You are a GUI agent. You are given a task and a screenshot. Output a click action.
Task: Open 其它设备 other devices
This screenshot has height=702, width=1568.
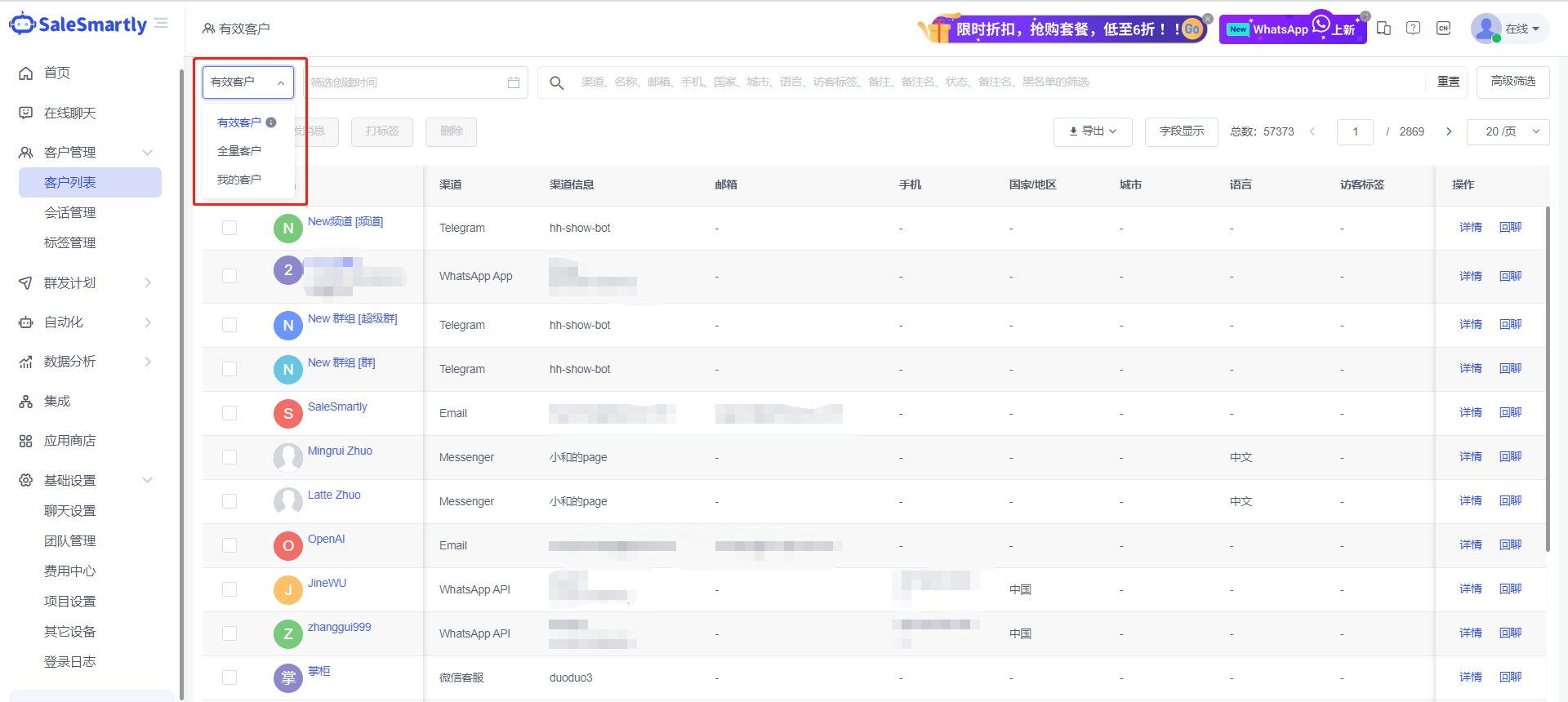tap(70, 631)
